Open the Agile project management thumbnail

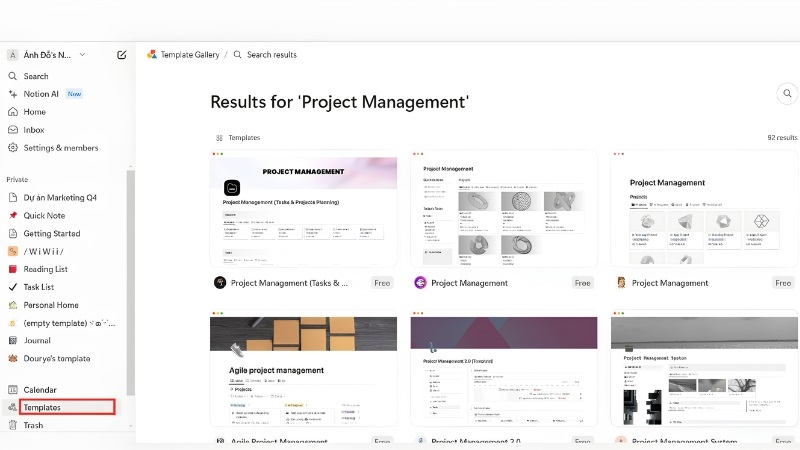pos(303,368)
